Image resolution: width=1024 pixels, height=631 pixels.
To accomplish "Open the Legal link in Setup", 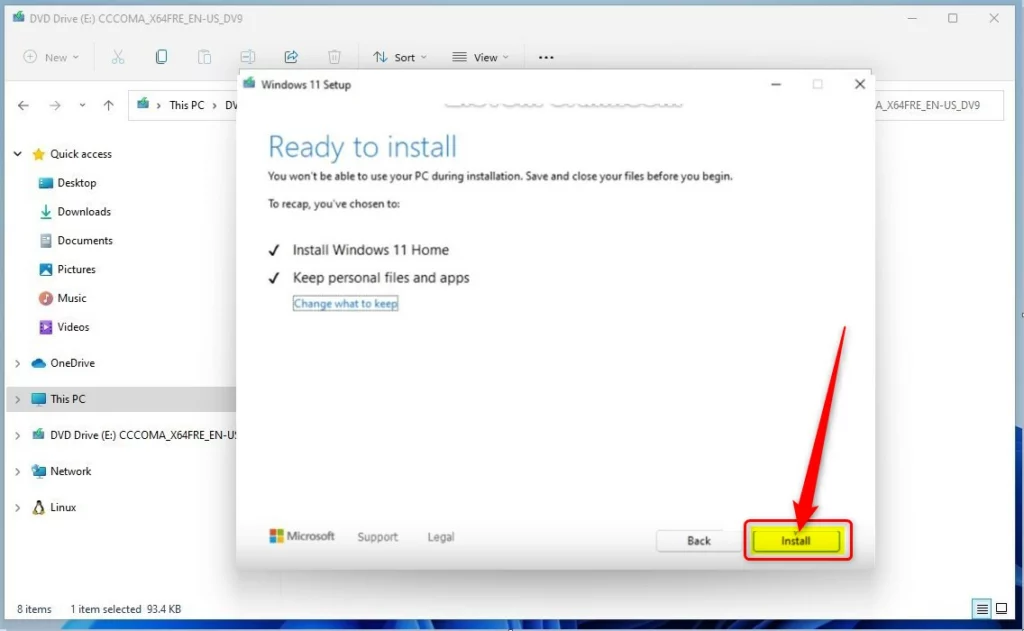I will tap(441, 537).
